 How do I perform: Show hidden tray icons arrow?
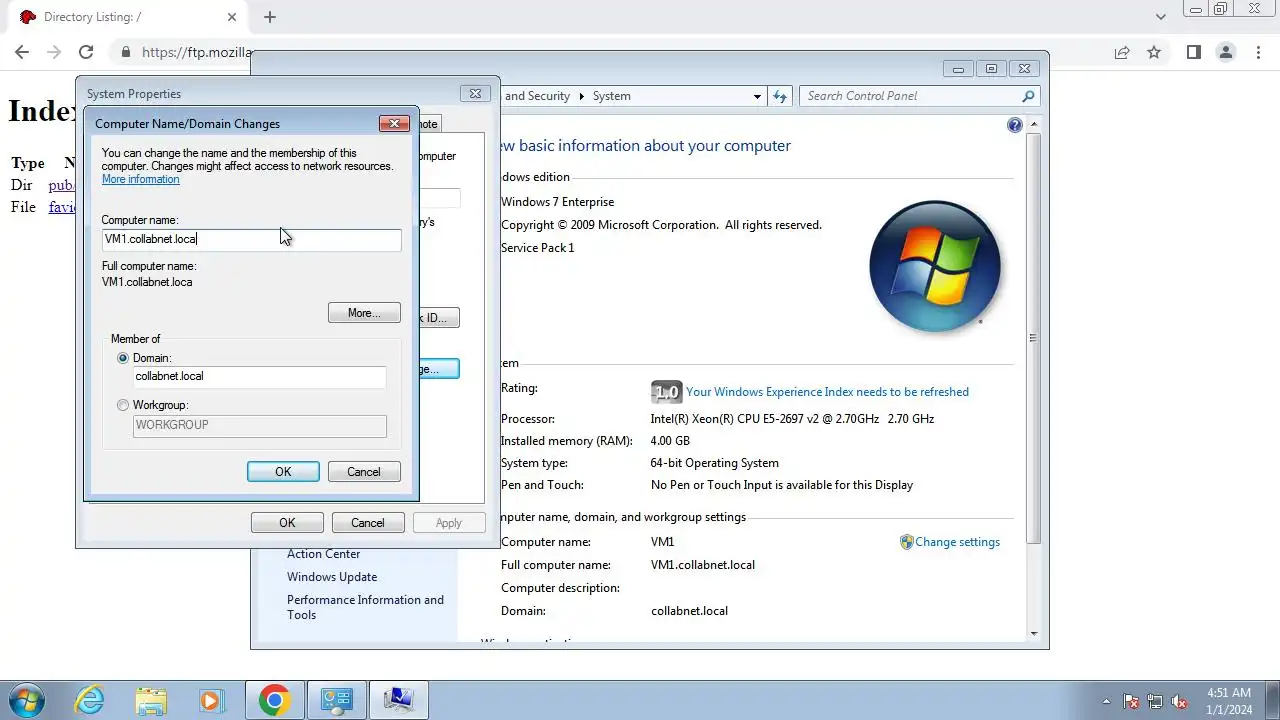[x=1106, y=701]
